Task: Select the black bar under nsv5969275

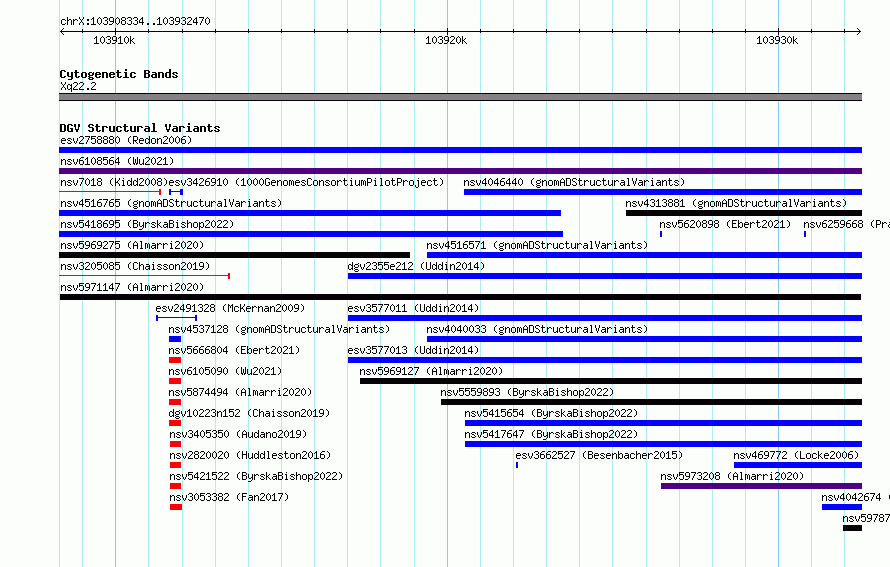Action: (x=234, y=255)
